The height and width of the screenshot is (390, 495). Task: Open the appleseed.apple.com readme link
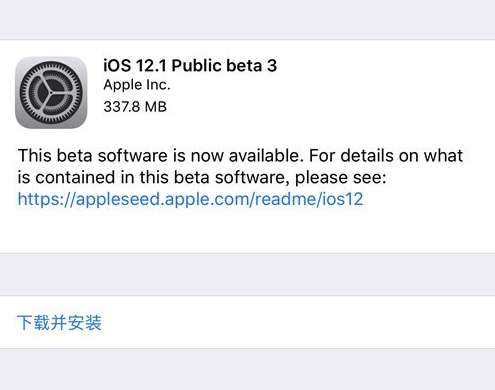[190, 199]
